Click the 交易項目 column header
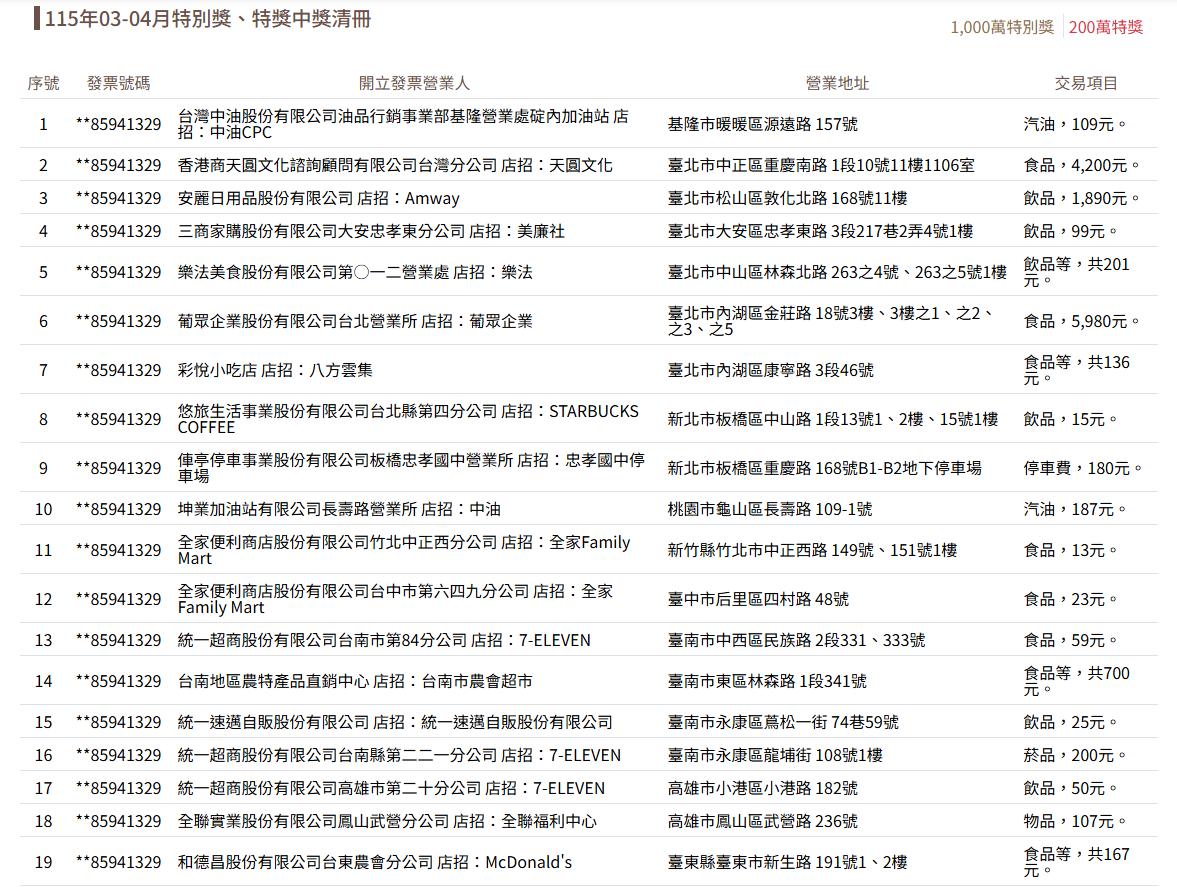The width and height of the screenshot is (1177, 887). point(1086,83)
